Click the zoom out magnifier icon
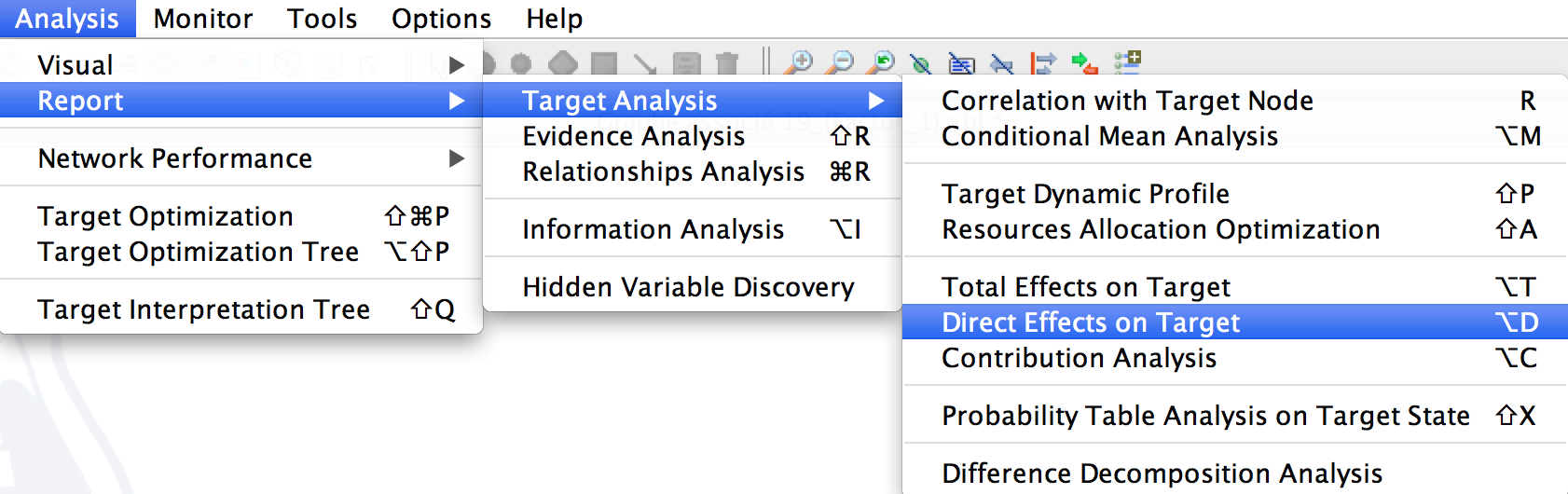This screenshot has height=494, width=1568. (840, 62)
